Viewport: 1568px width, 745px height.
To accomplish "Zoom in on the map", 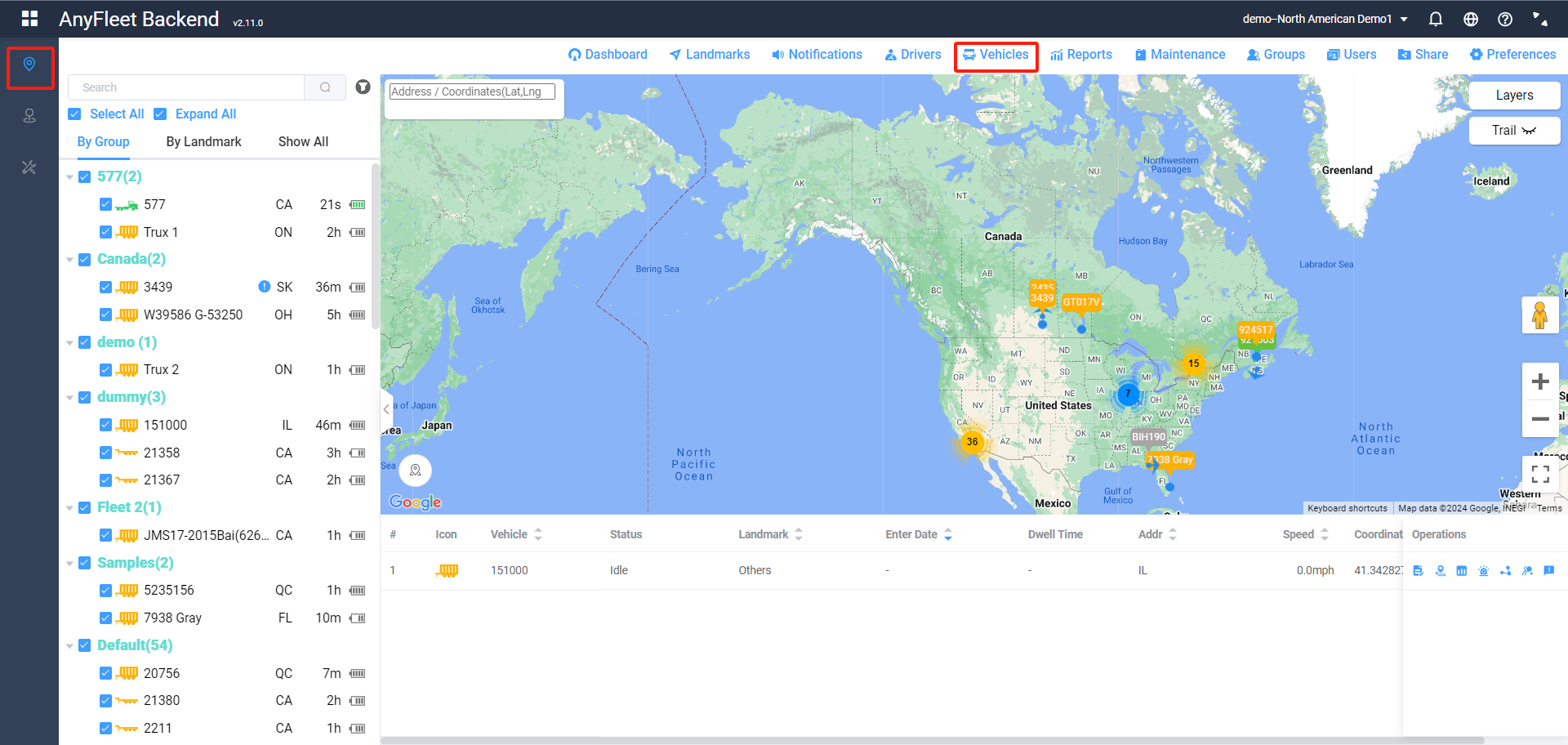I will [1540, 381].
